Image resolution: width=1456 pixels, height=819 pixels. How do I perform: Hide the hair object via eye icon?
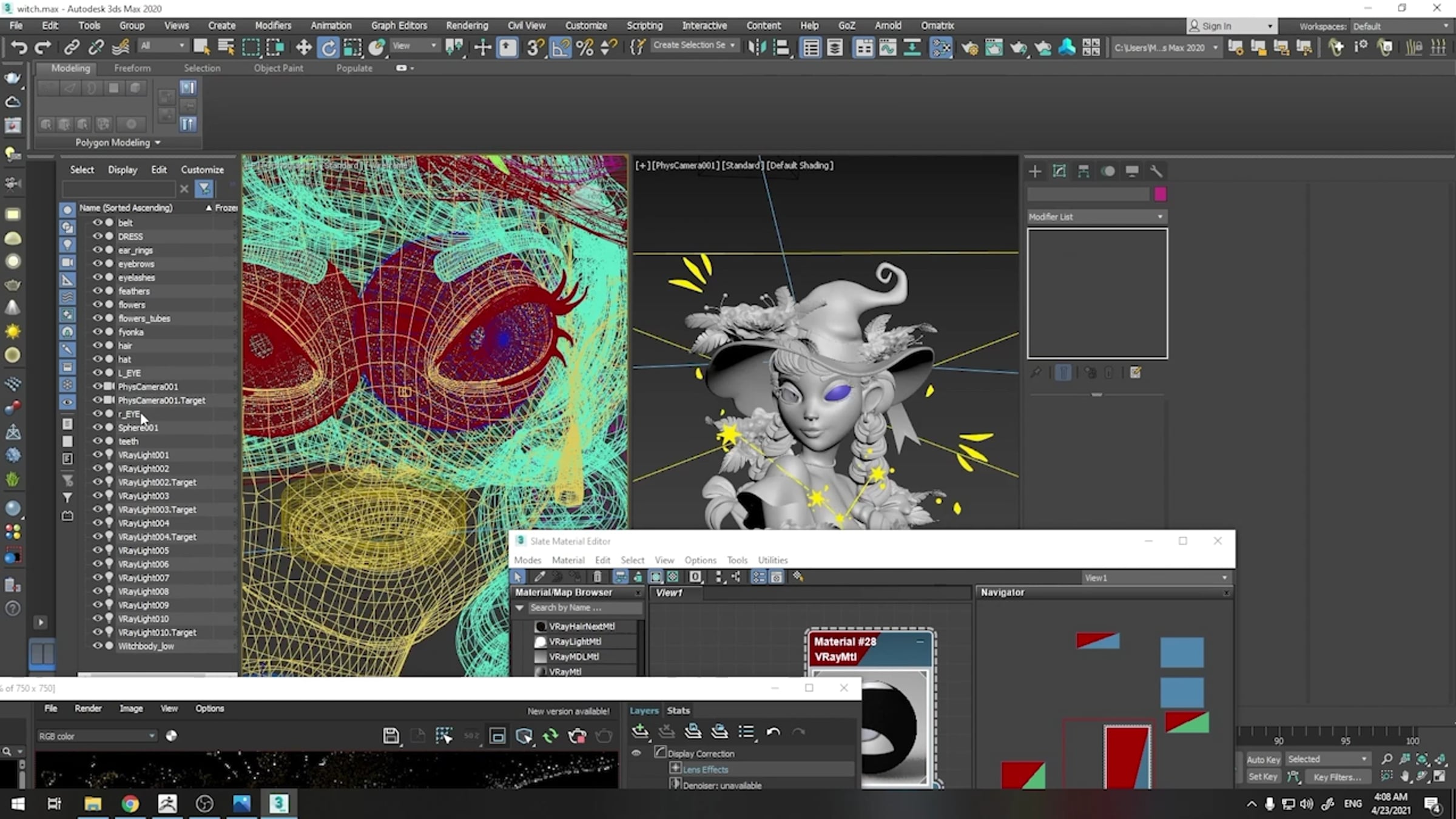coord(97,345)
